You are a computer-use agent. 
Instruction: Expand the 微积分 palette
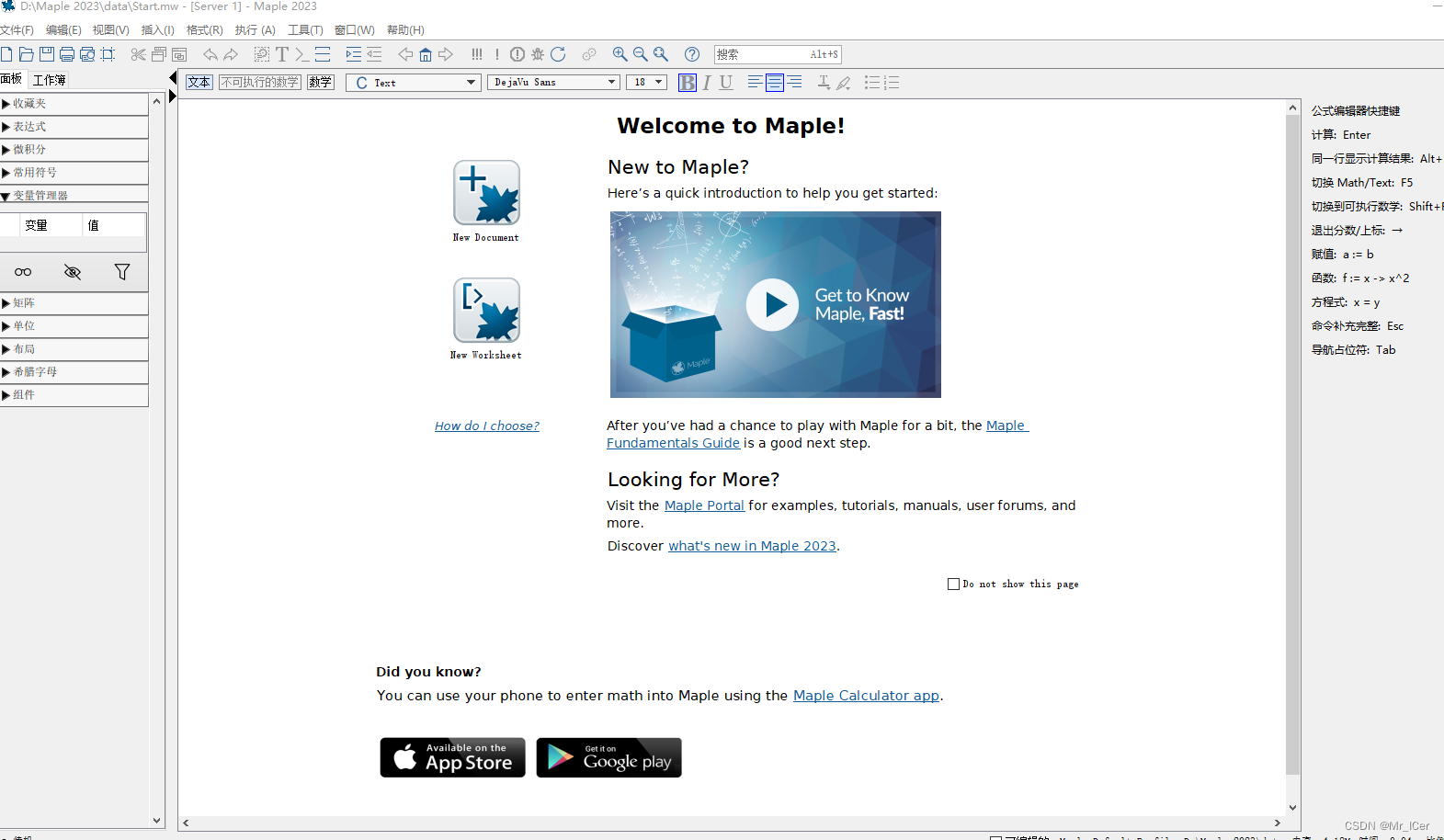(74, 150)
